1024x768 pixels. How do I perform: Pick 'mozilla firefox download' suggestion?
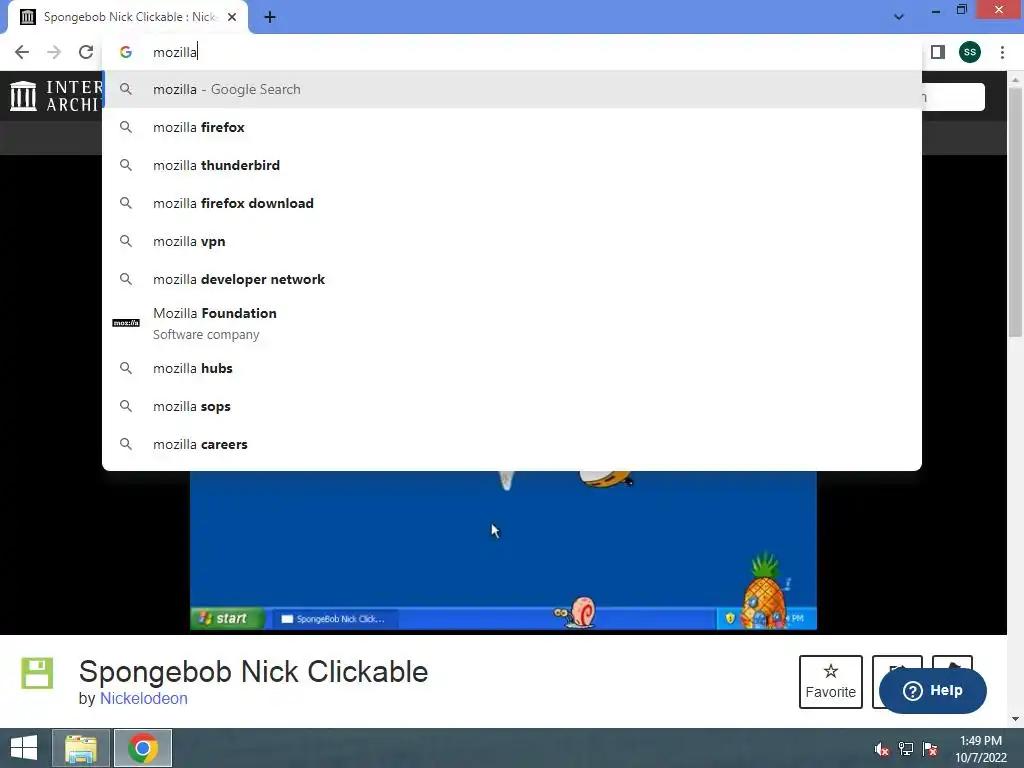point(512,203)
